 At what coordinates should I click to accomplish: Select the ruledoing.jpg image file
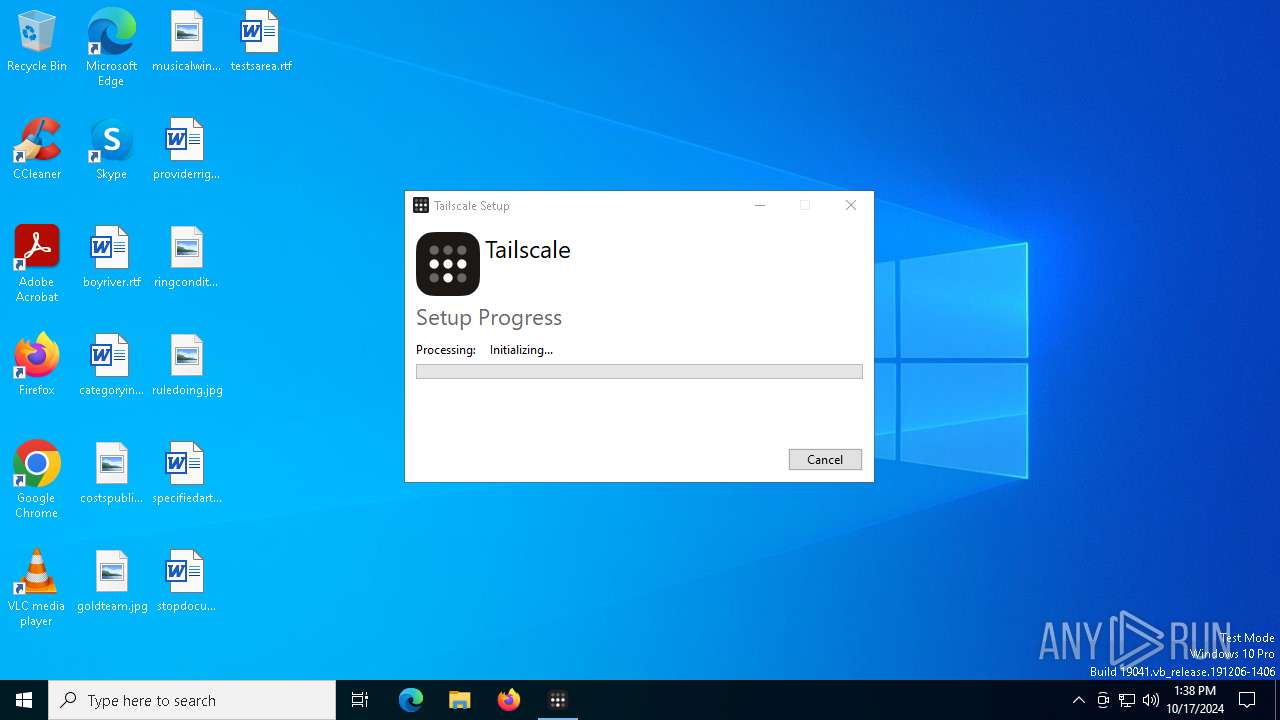point(186,366)
